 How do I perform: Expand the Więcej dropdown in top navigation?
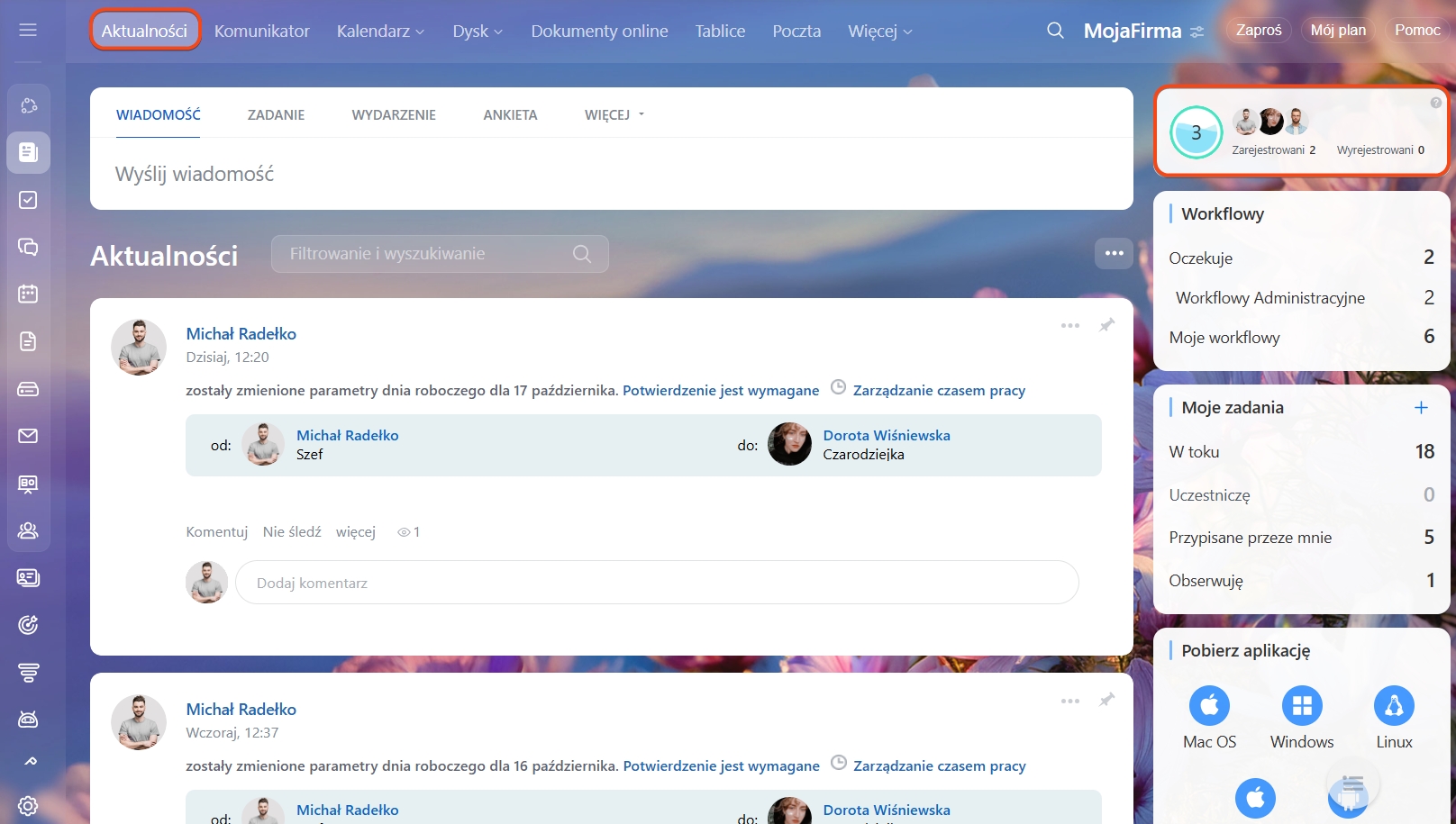[879, 32]
